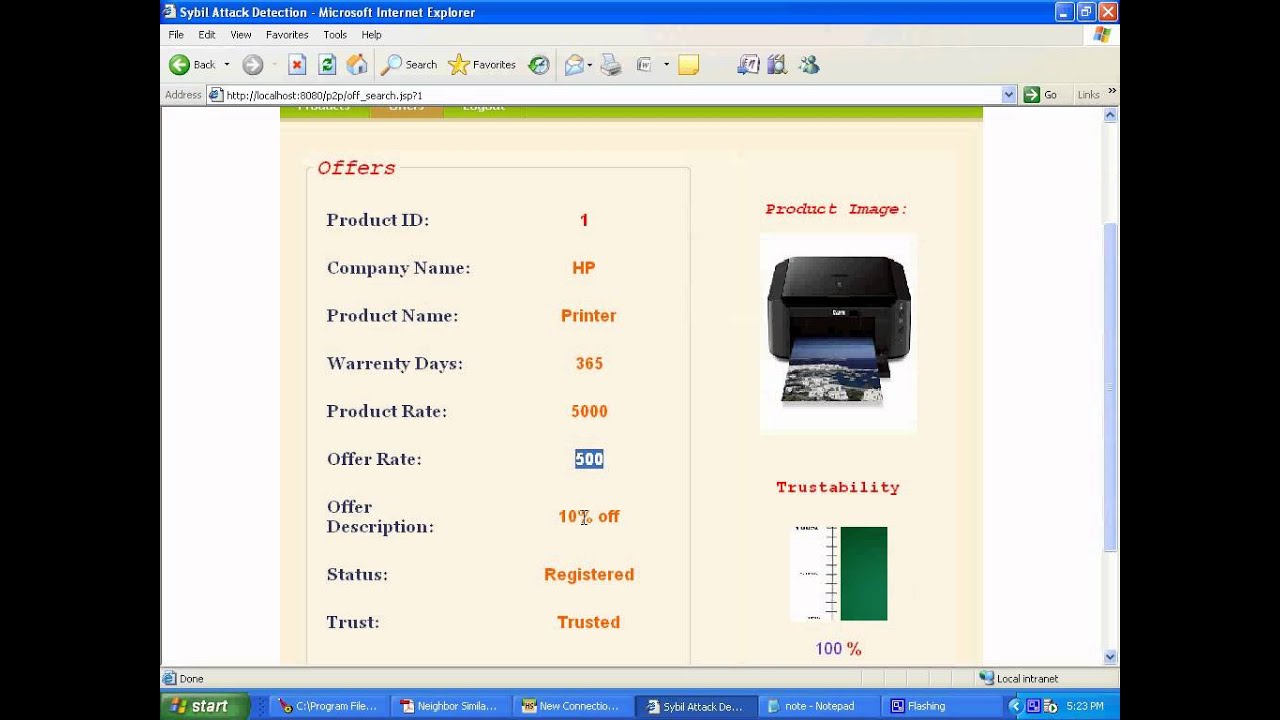This screenshot has width=1280, height=720.
Task: Open the Favorites menu
Action: point(287,34)
